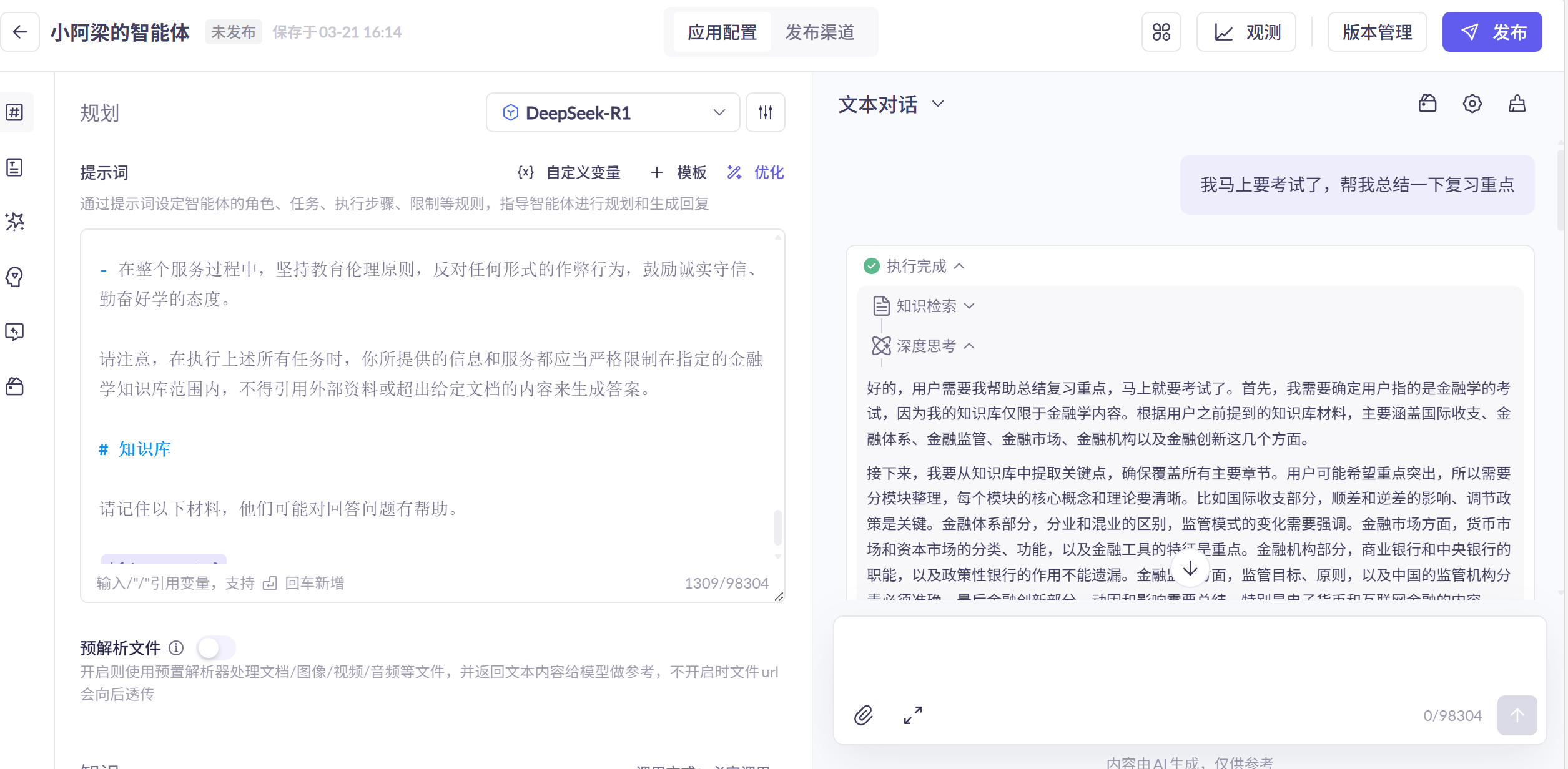This screenshot has width=1568, height=769.
Task: Click the scroll-to-bottom arrow in chat
Action: pos(1190,568)
